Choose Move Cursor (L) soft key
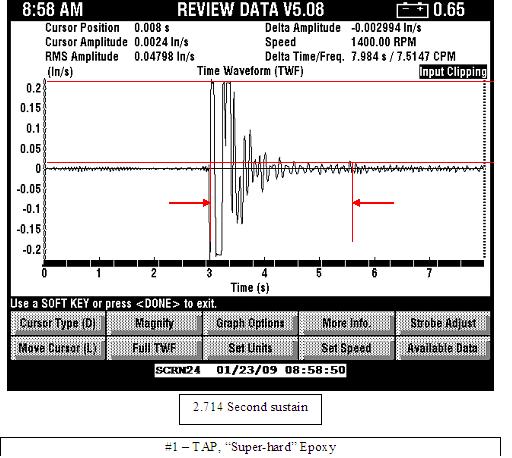 [x=58, y=348]
